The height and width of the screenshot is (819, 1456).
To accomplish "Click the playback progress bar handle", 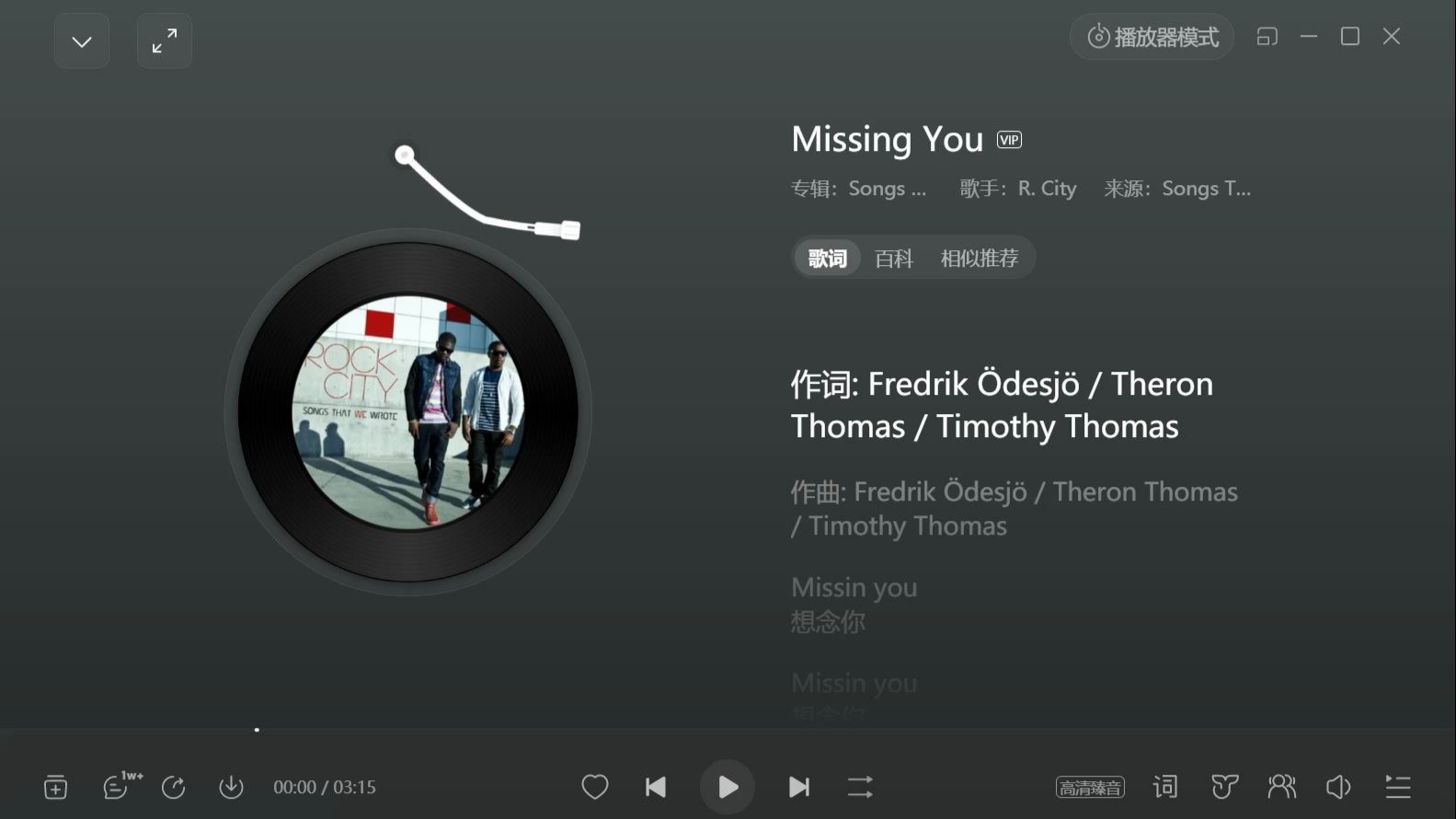I will click(x=257, y=730).
